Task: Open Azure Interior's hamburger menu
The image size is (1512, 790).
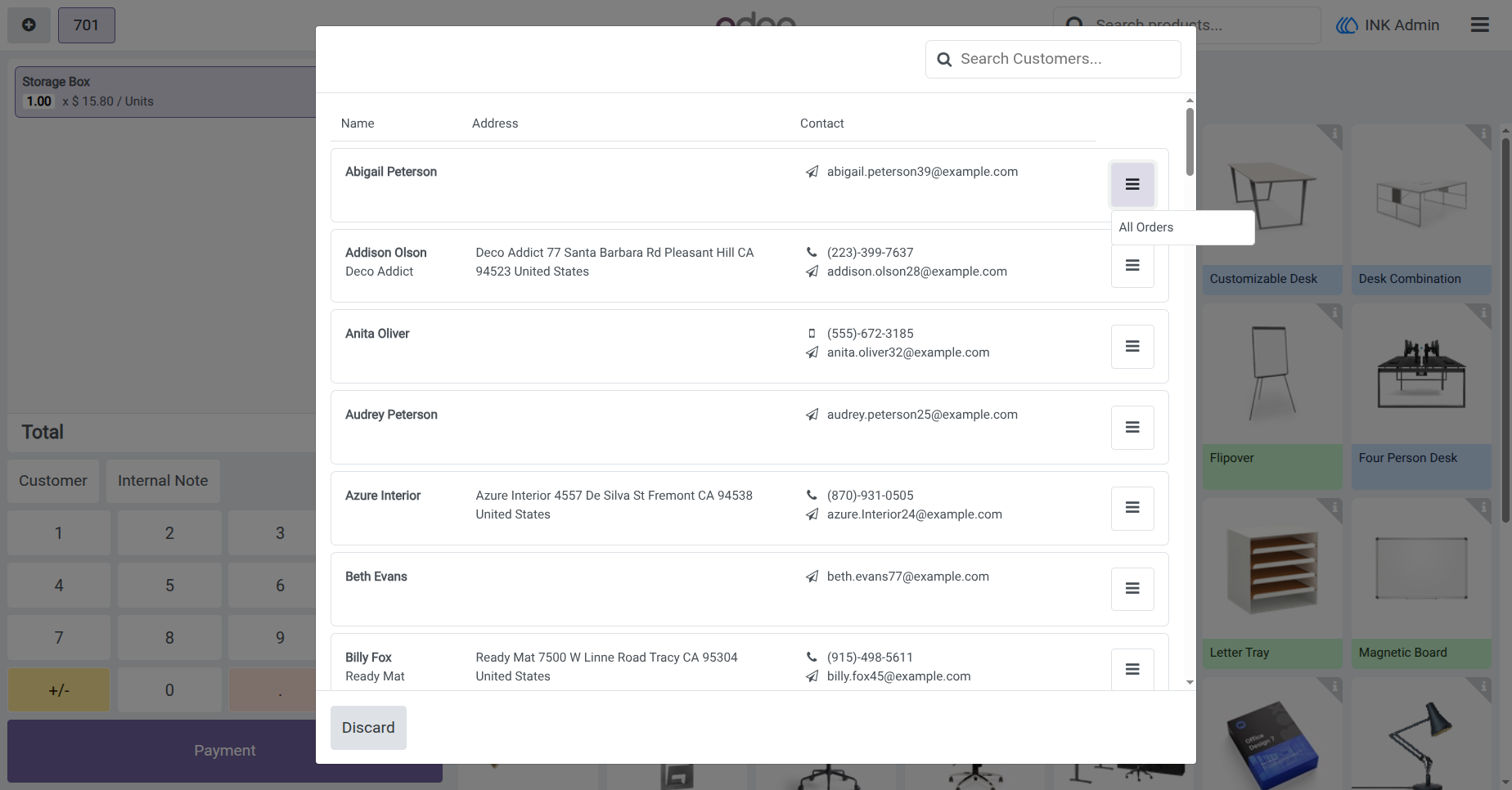Action: coord(1132,508)
